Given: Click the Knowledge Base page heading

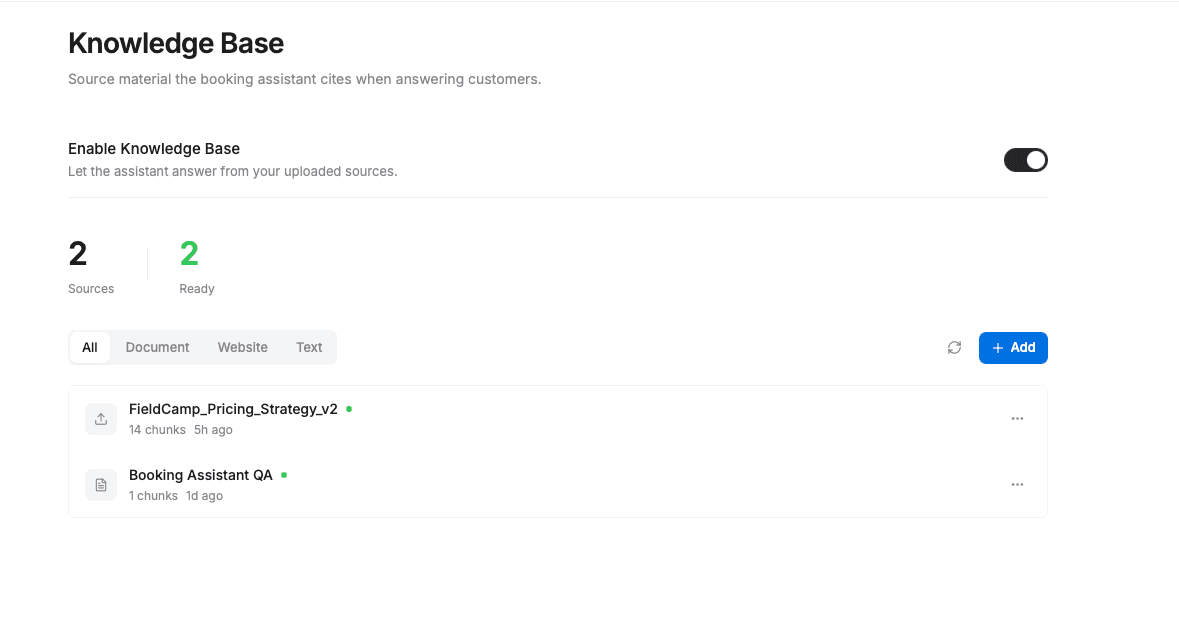Looking at the screenshot, I should [x=176, y=43].
